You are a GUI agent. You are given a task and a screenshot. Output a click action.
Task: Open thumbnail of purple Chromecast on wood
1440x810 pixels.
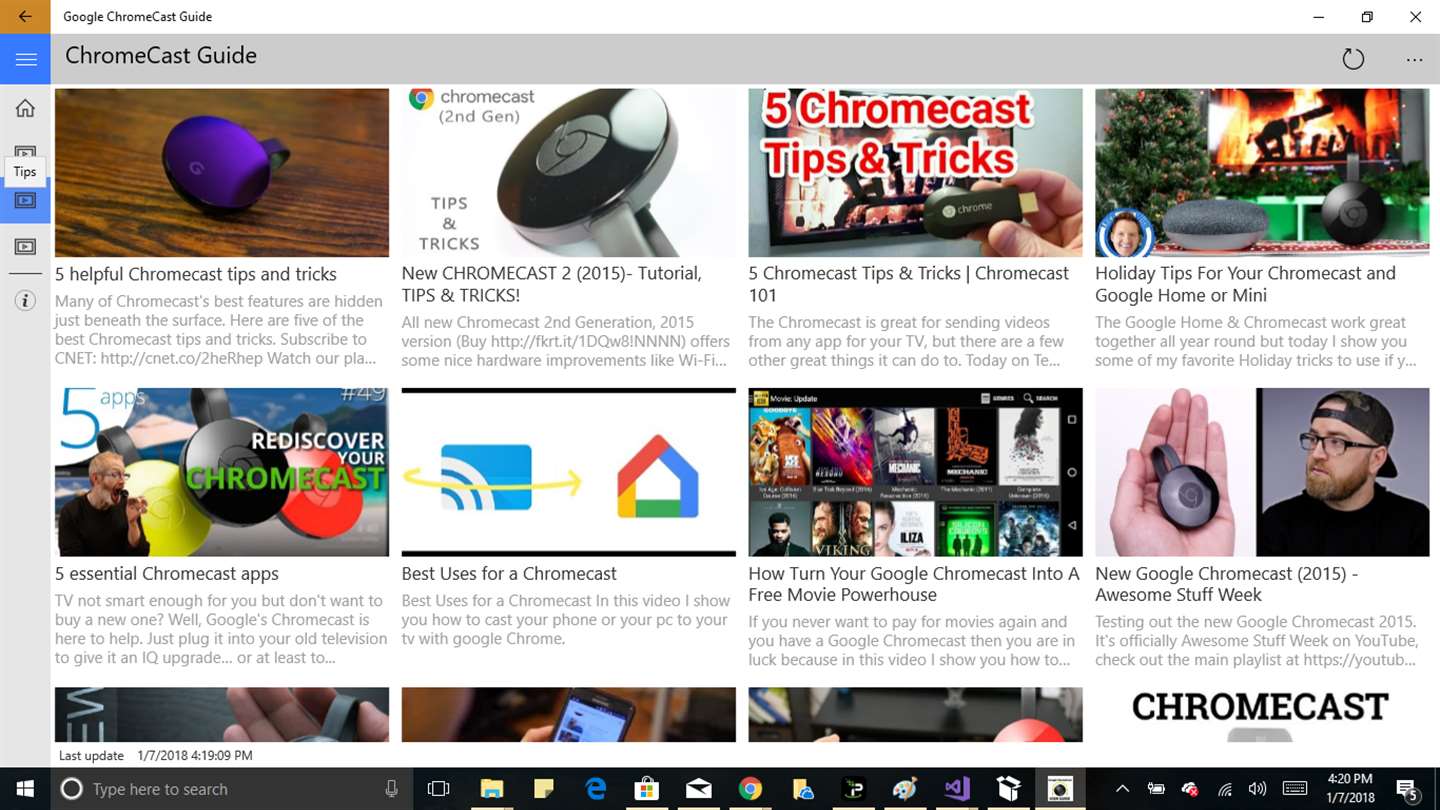click(x=222, y=173)
